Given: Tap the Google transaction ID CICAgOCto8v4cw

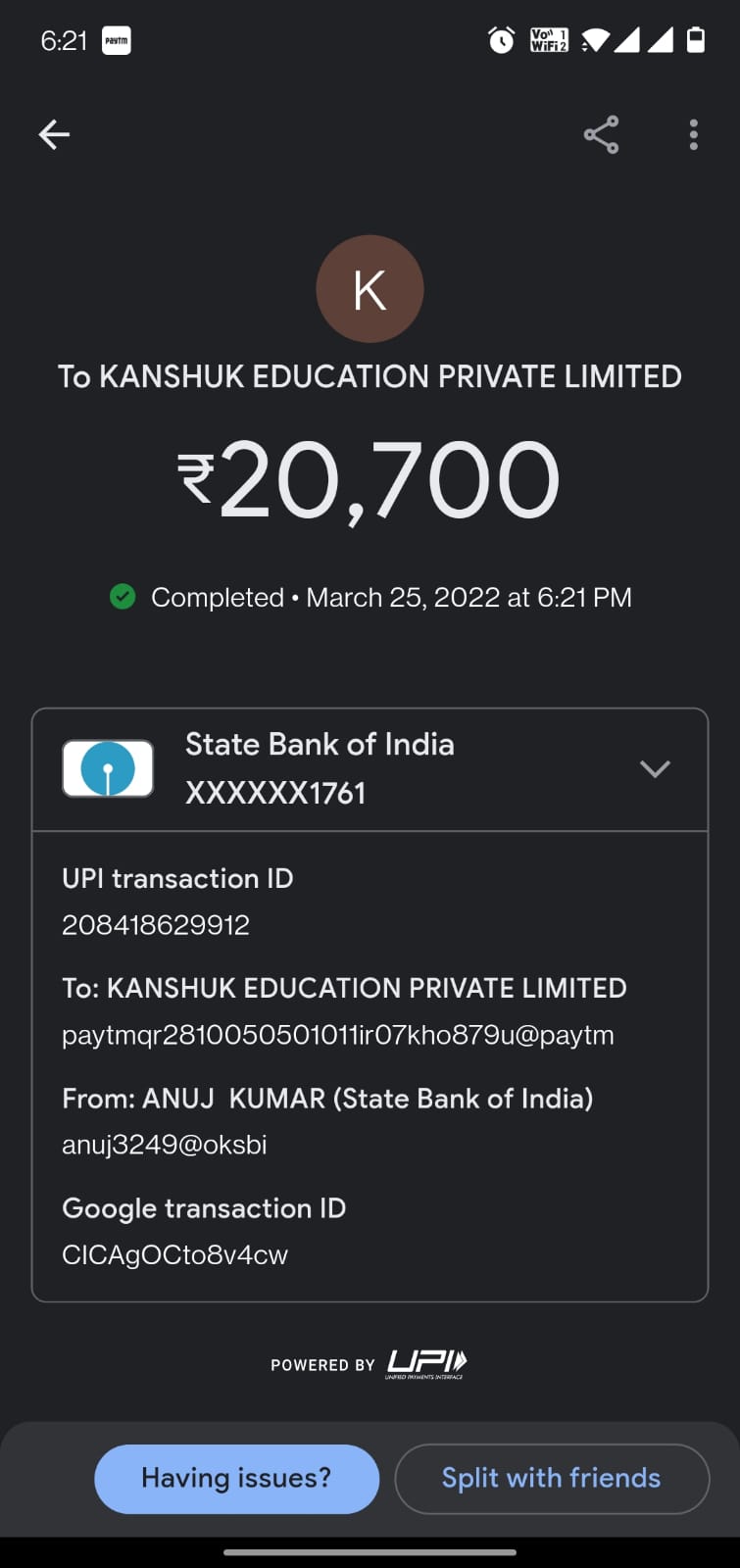Looking at the screenshot, I should (x=174, y=1255).
